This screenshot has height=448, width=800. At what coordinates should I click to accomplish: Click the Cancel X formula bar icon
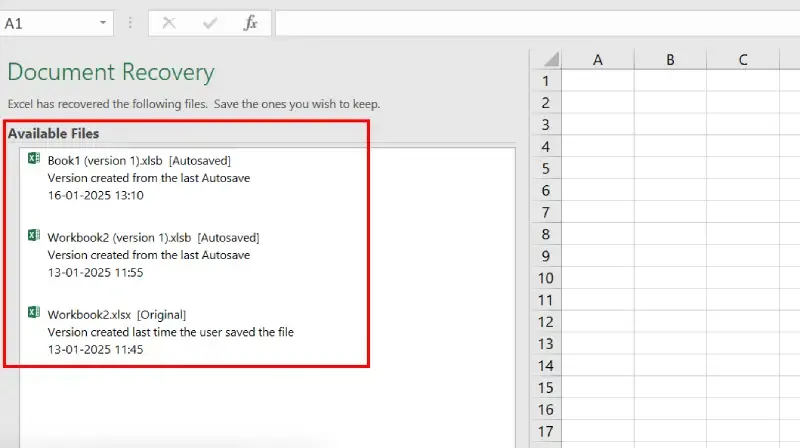pos(169,23)
